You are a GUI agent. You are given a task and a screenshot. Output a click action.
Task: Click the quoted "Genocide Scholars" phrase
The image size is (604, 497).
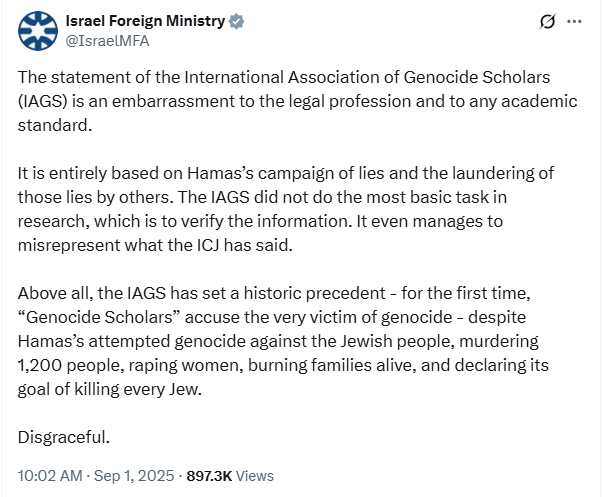pos(99,317)
